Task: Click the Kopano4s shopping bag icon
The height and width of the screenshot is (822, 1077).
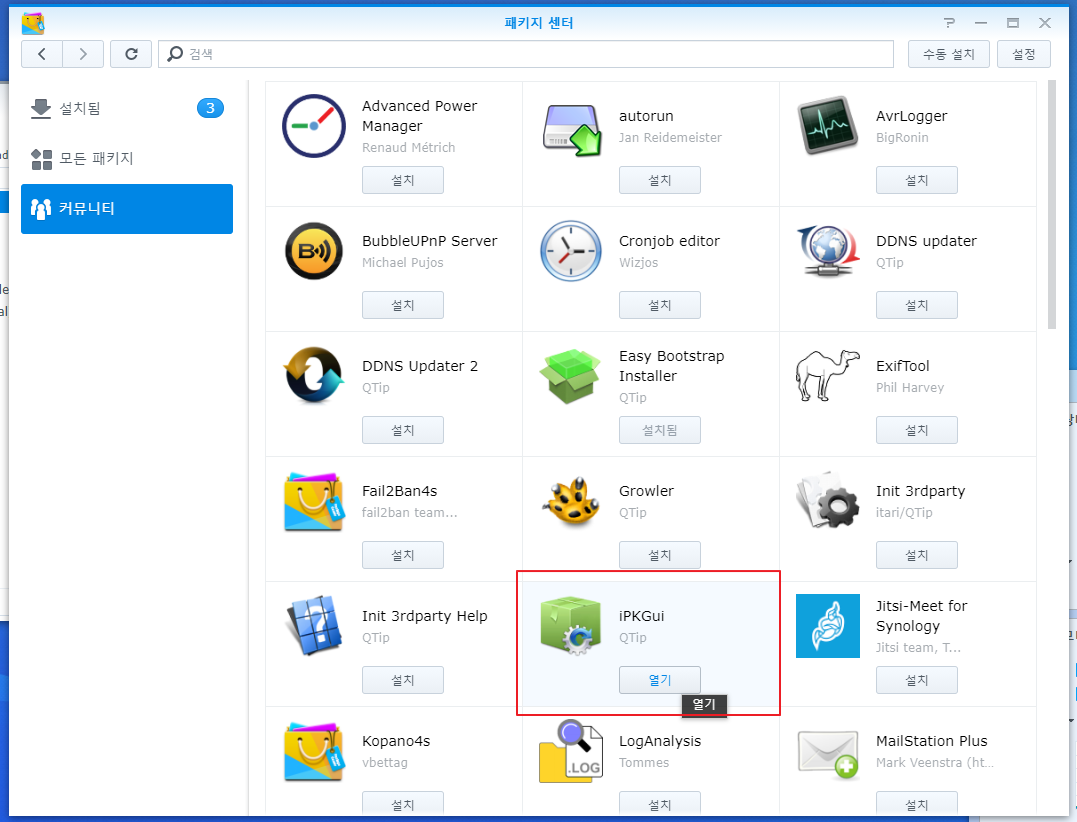Action: click(x=314, y=751)
